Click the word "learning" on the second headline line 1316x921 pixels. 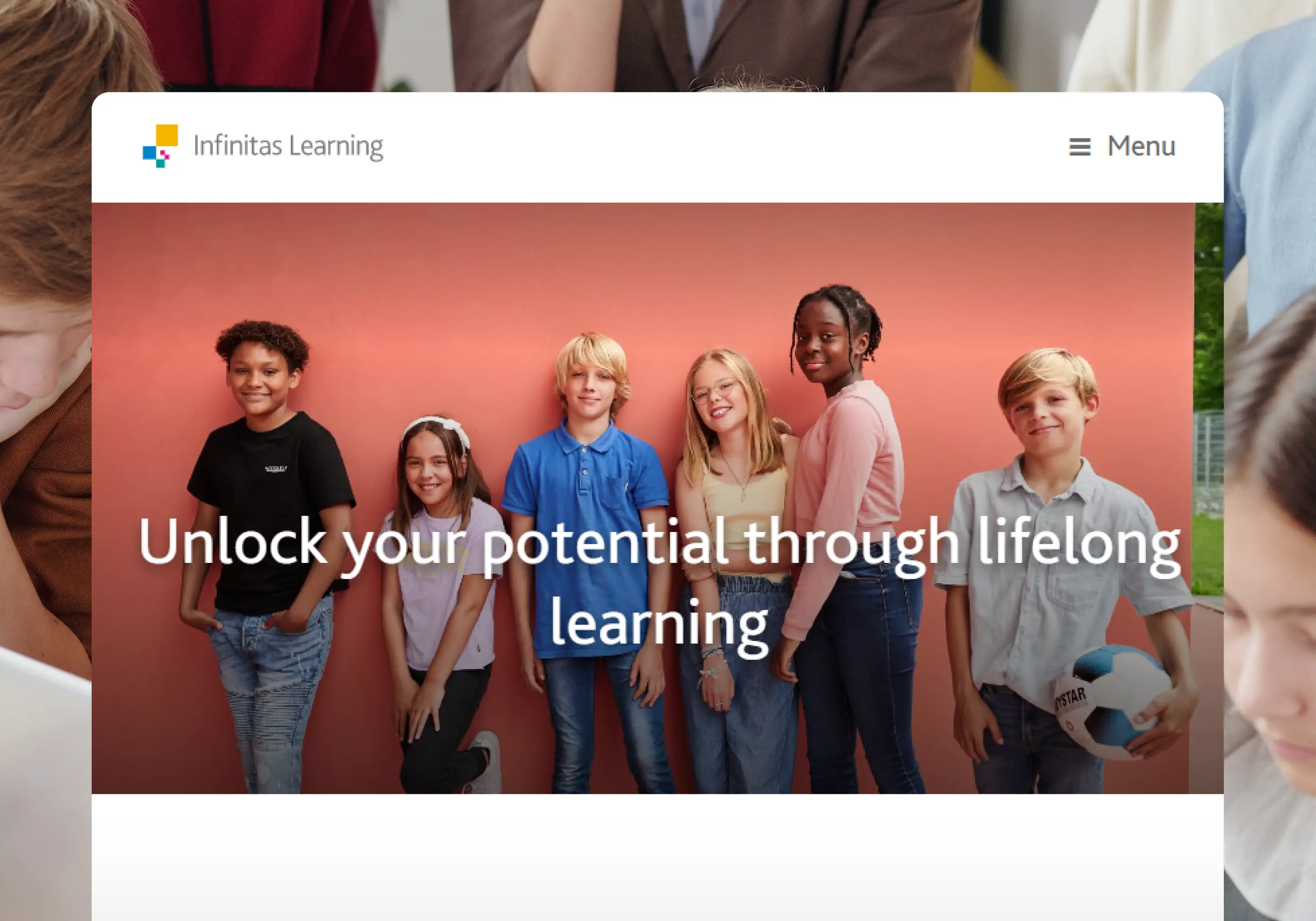tap(659, 625)
